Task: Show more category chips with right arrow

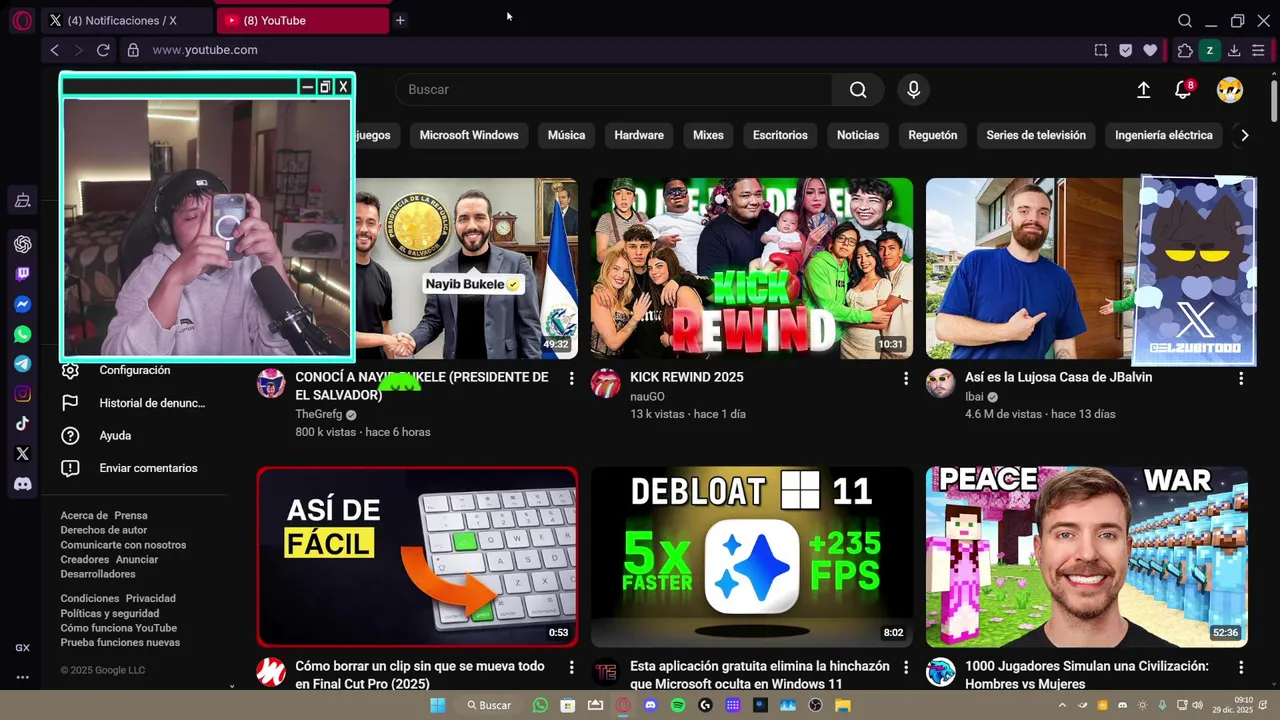Action: pyautogui.click(x=1244, y=135)
